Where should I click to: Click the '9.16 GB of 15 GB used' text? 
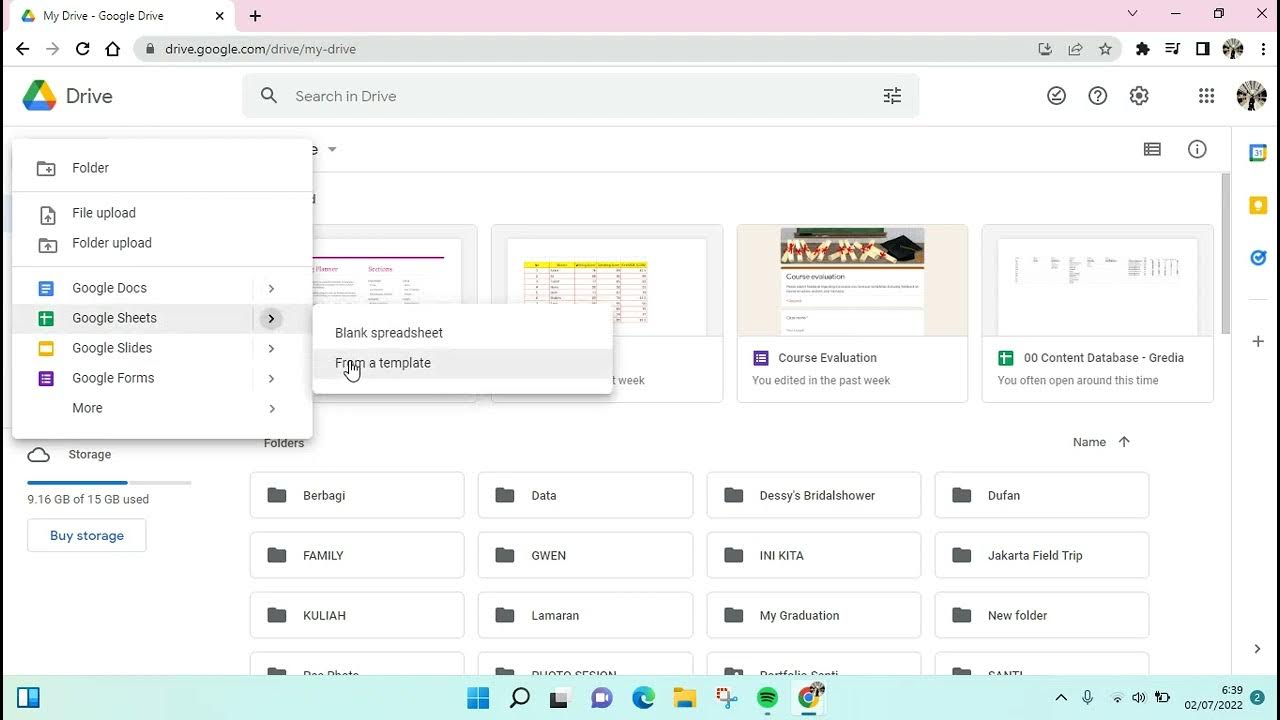[88, 499]
